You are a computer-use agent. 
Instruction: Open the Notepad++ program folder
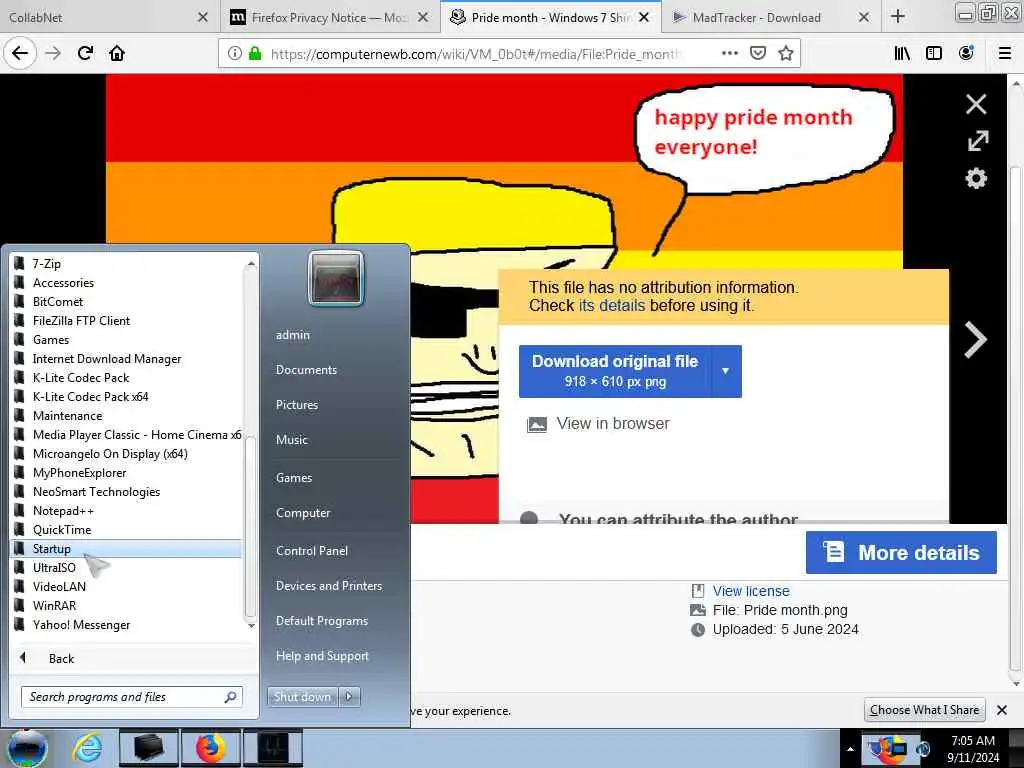coord(127,511)
